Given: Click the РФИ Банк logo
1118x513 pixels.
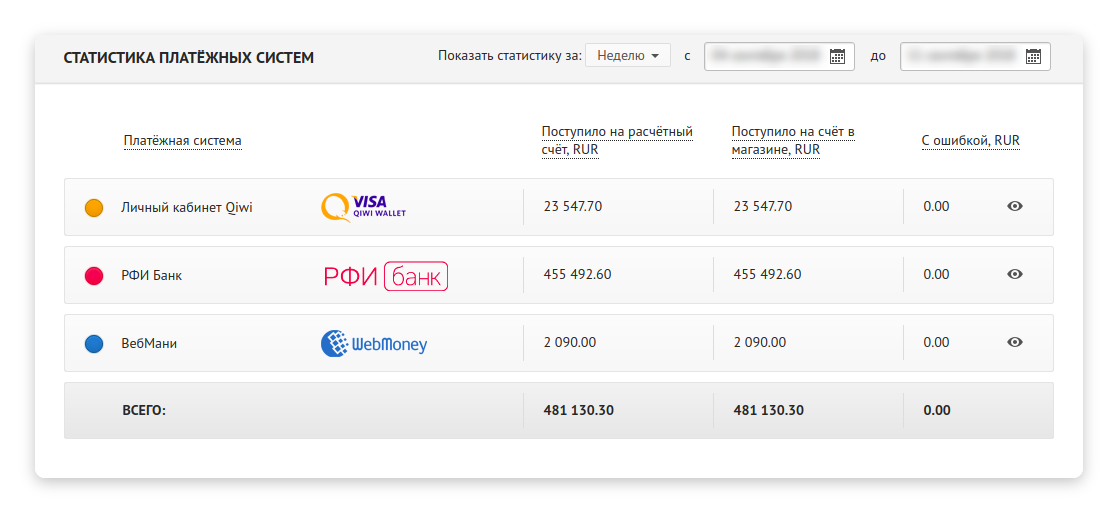Looking at the screenshot, I should click(385, 276).
